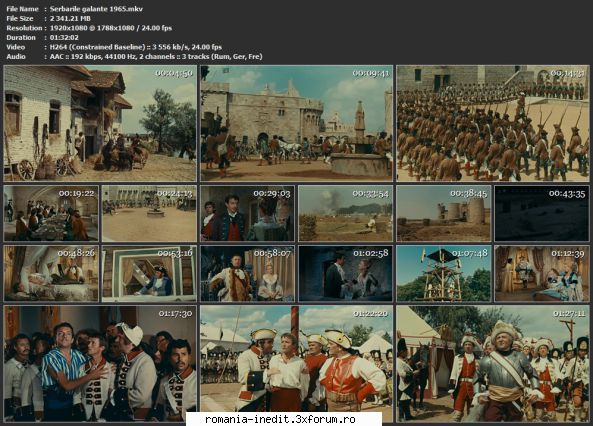
Task: Click the thumbnail timestamped 00:58:07
Action: (247, 274)
